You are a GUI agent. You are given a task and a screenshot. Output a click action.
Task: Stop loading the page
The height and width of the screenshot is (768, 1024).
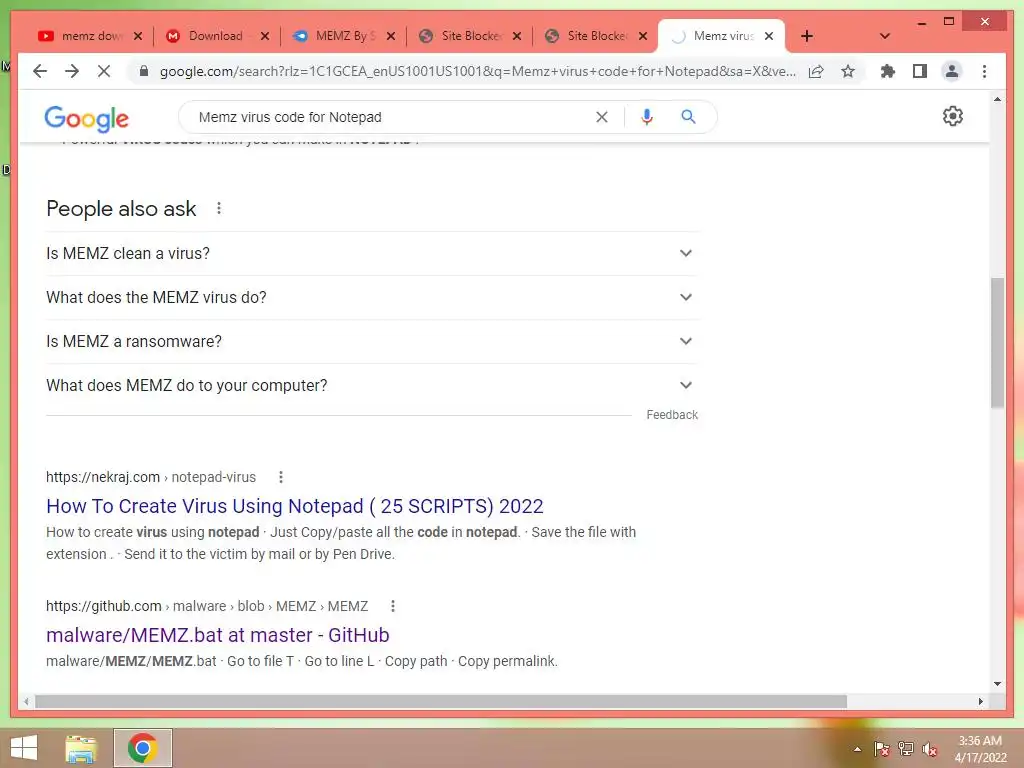(x=104, y=71)
